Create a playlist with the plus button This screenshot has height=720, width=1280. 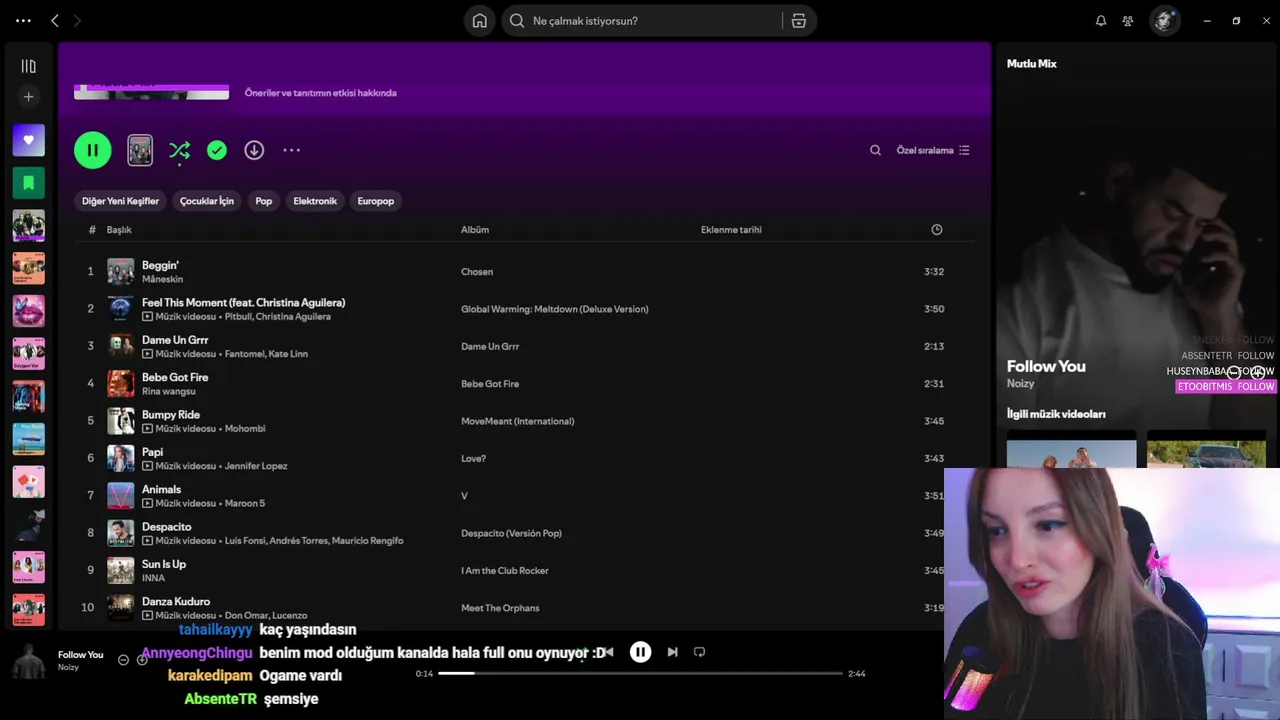[28, 97]
